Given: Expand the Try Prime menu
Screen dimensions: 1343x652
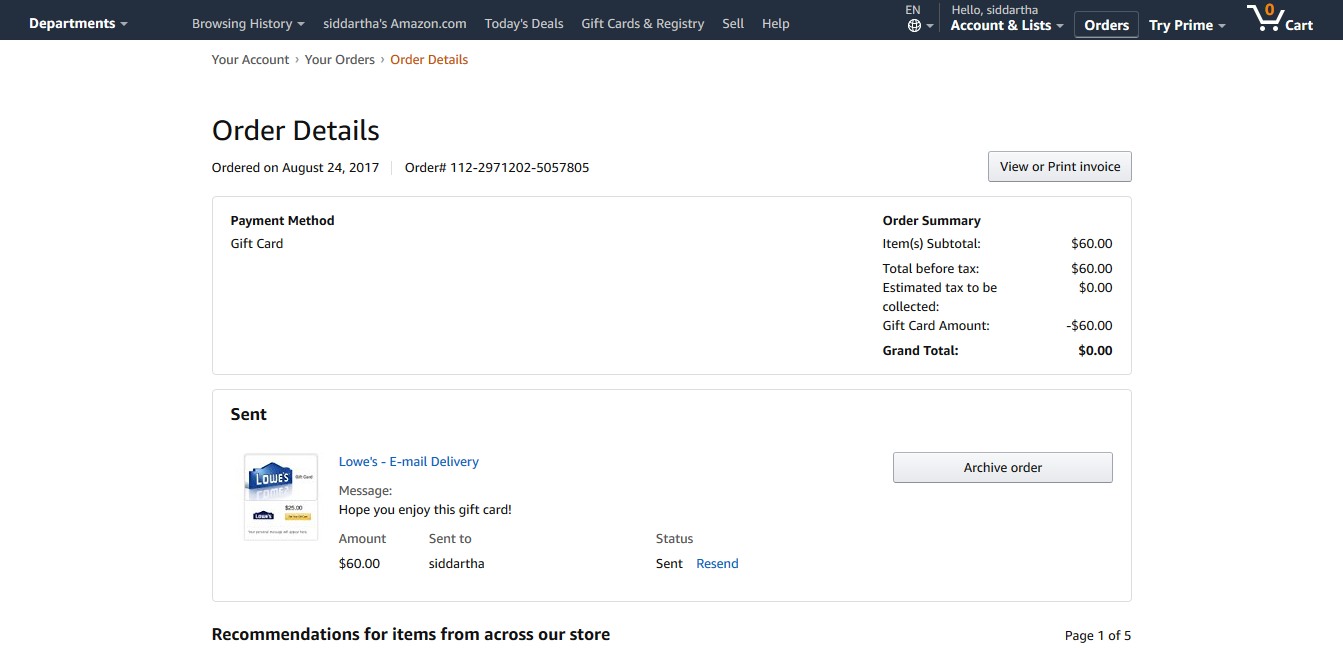Looking at the screenshot, I should pos(1187,25).
